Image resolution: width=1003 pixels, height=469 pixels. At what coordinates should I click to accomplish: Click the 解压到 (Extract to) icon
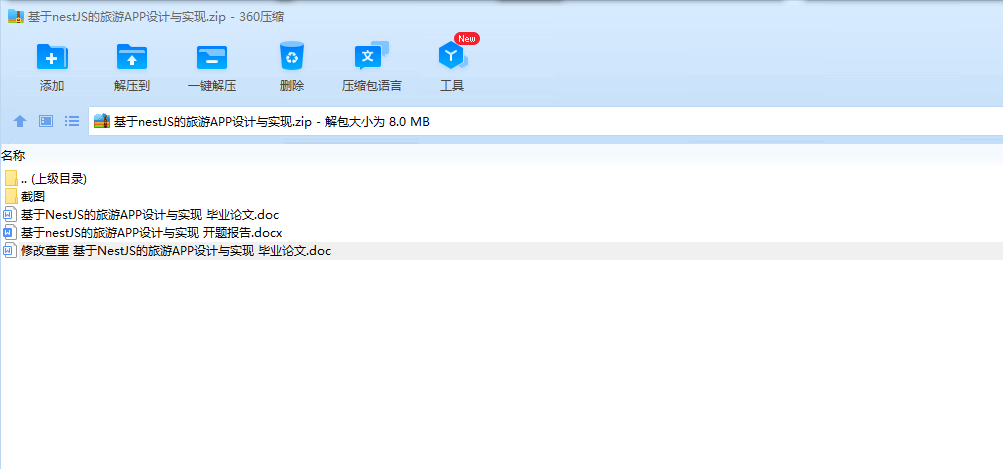click(132, 56)
